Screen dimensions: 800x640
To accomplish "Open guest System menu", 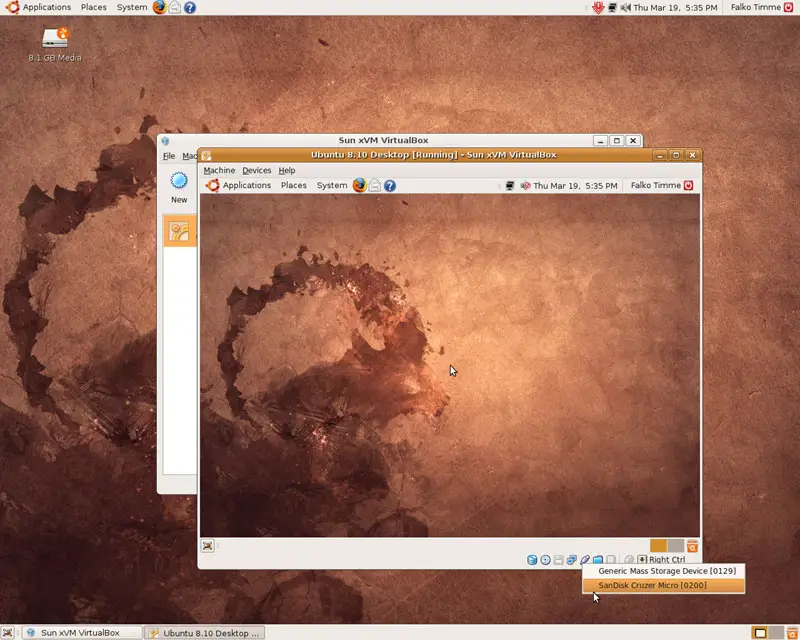I will click(332, 185).
